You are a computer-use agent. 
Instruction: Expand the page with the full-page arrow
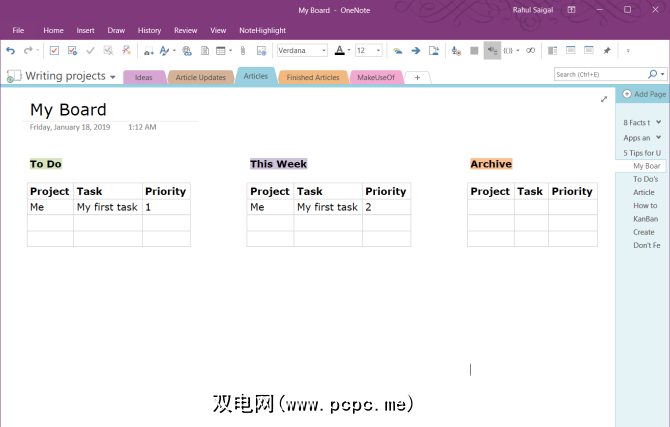tap(603, 99)
